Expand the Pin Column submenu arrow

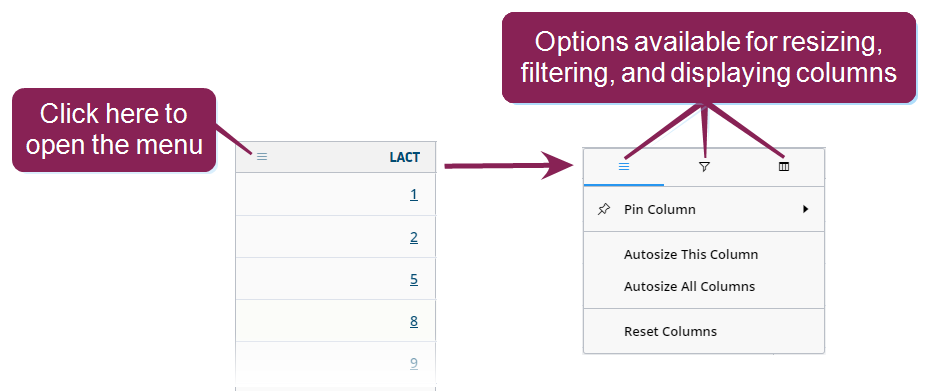[805, 209]
